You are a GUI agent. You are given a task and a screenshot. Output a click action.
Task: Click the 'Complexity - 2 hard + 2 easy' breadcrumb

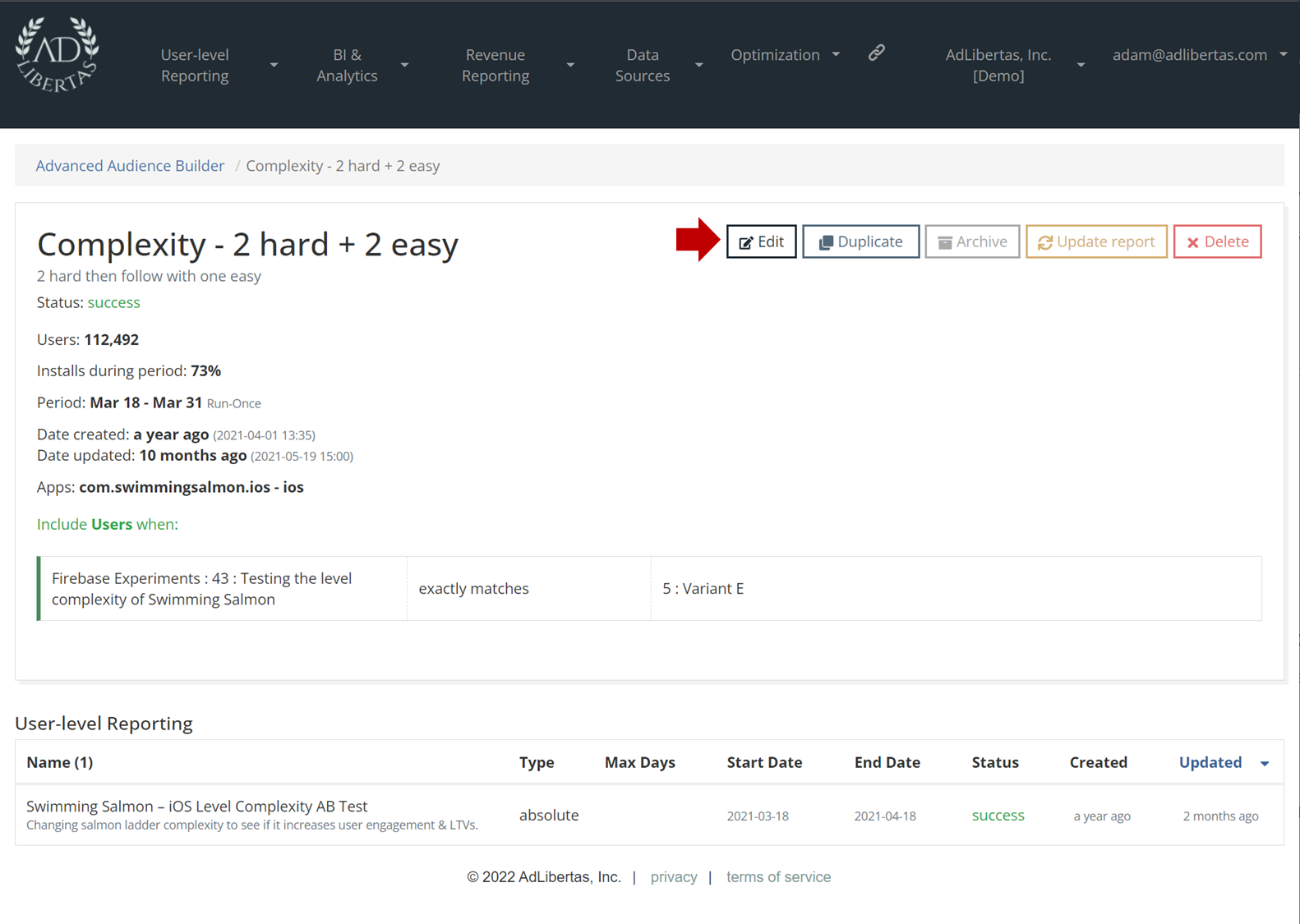343,165
